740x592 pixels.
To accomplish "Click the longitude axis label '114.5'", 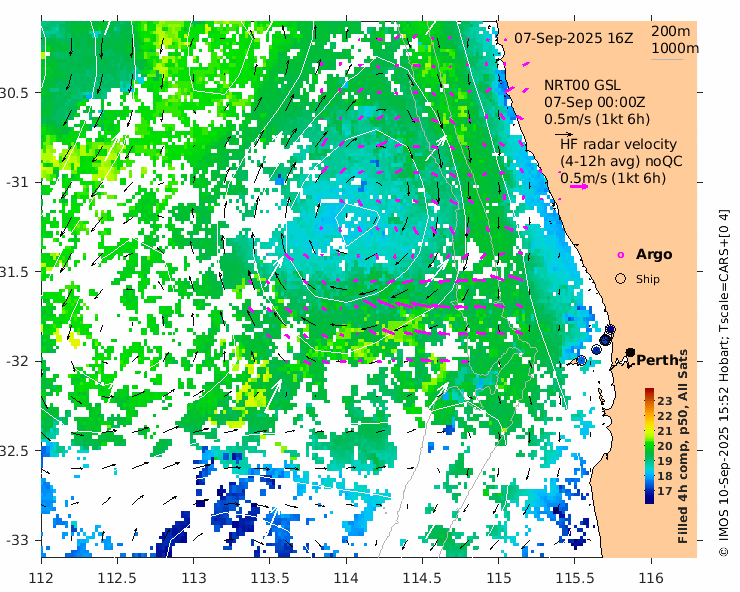I will 422,578.
